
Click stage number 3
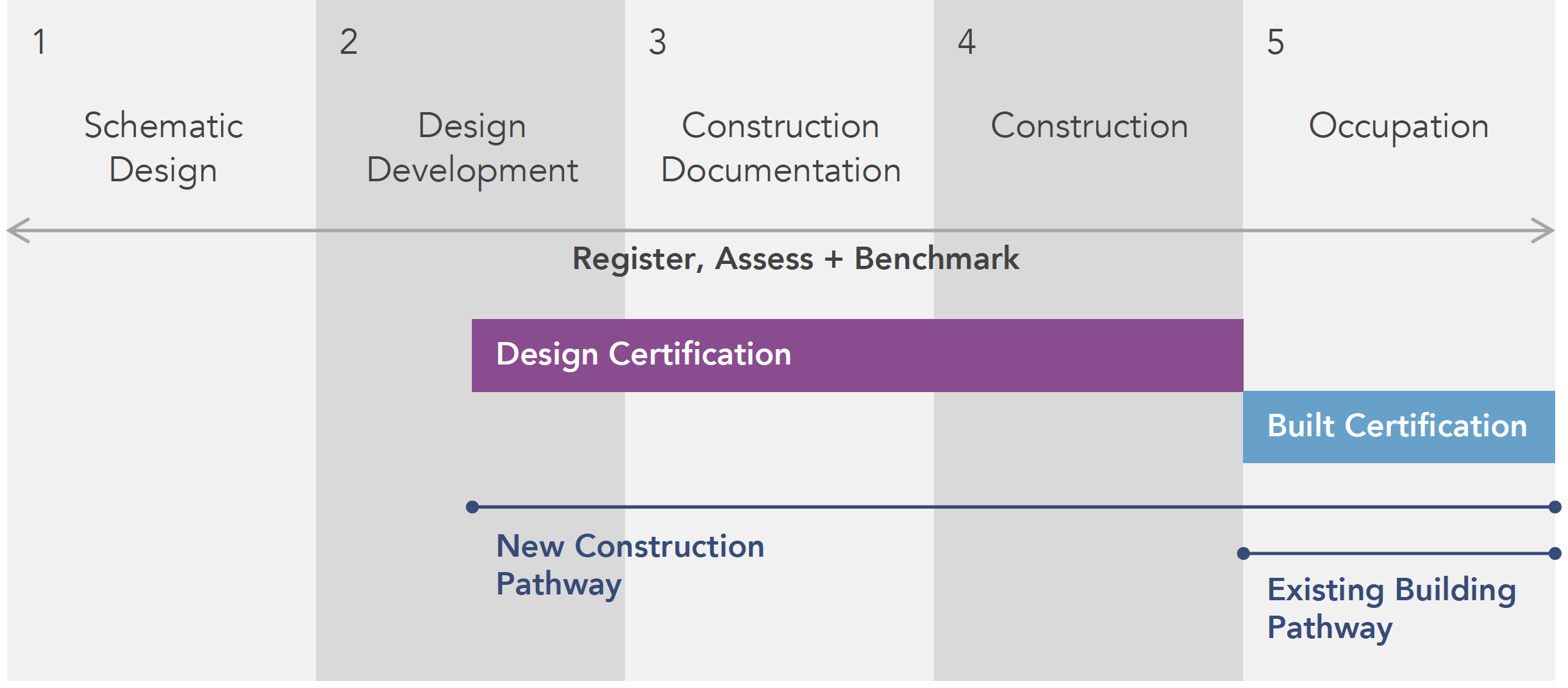coord(658,42)
